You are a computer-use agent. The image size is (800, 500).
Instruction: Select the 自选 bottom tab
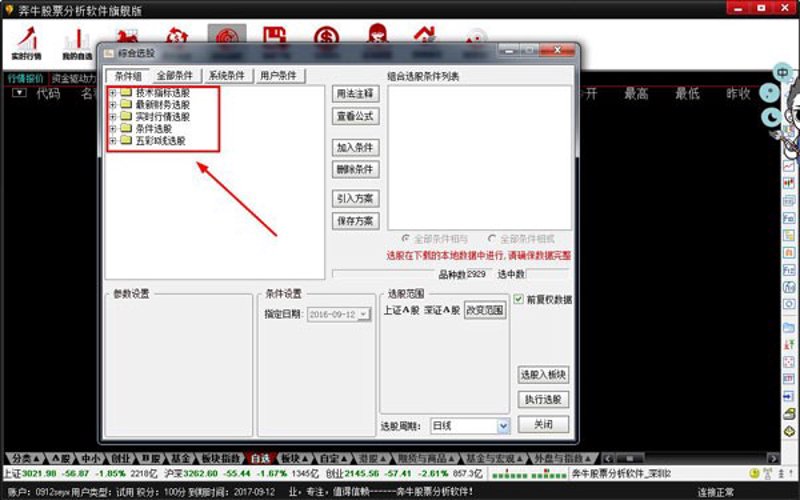click(261, 458)
